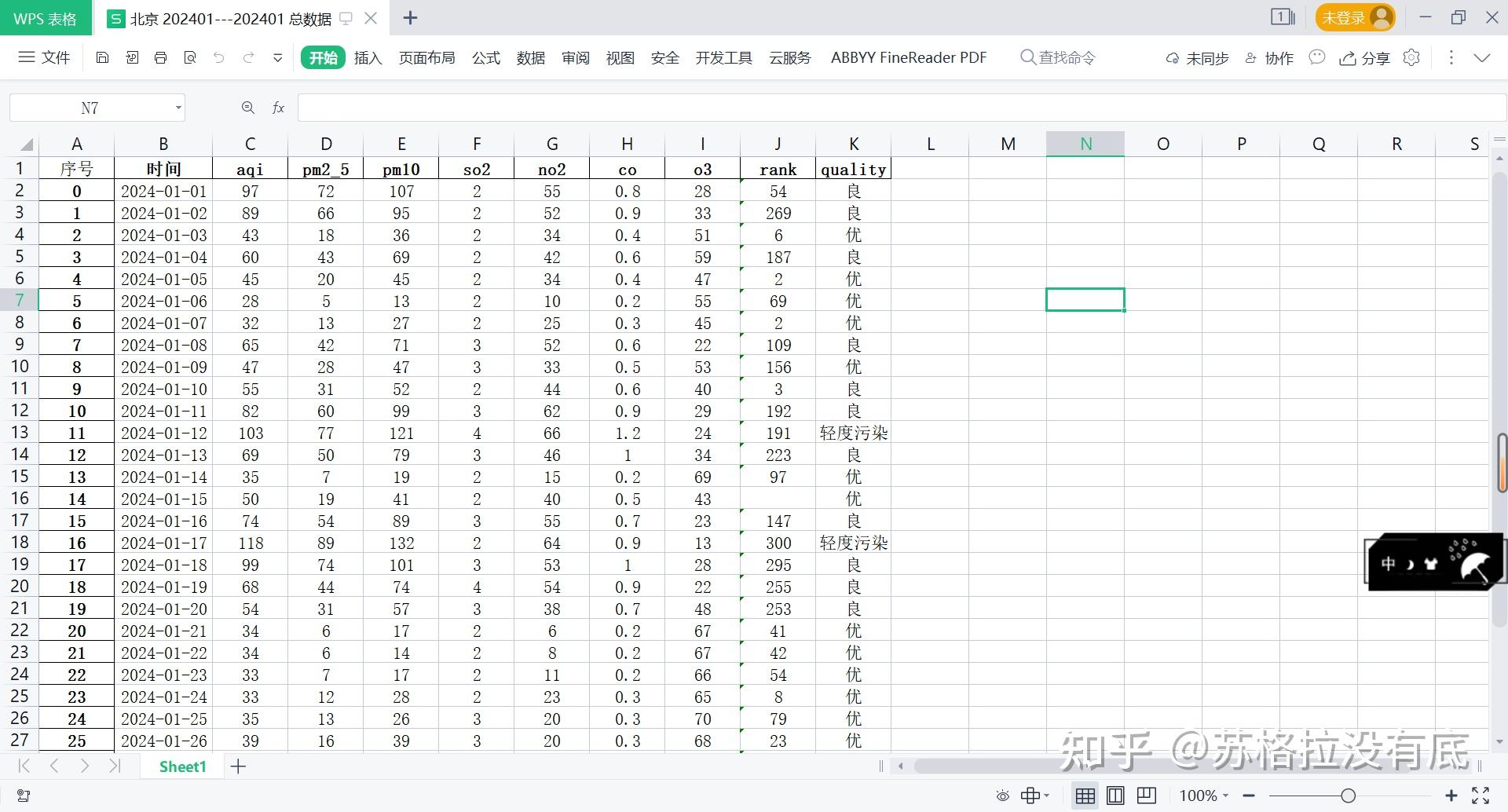Image resolution: width=1508 pixels, height=812 pixels.
Task: Open the settings gear near the top right
Action: pos(1411,57)
